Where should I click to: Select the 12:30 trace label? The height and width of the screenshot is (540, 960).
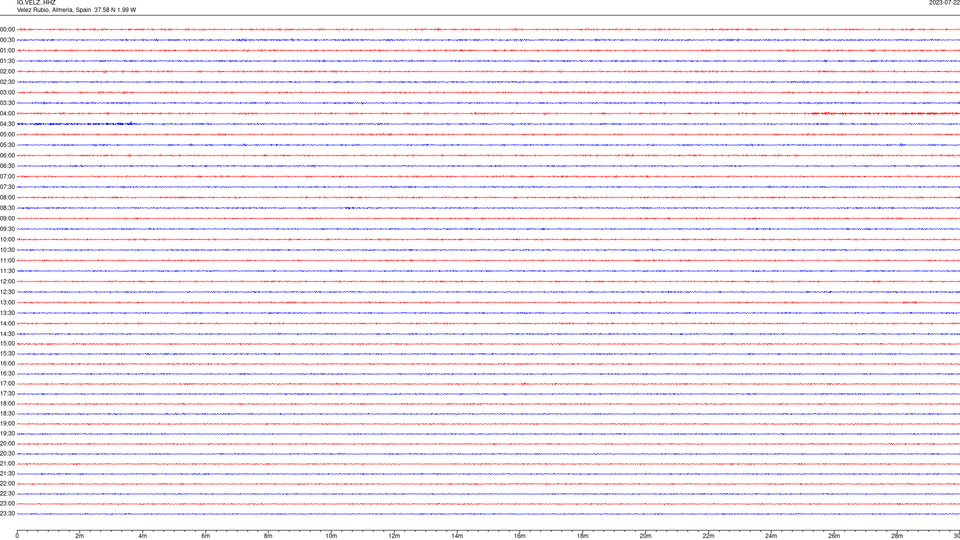(7, 292)
